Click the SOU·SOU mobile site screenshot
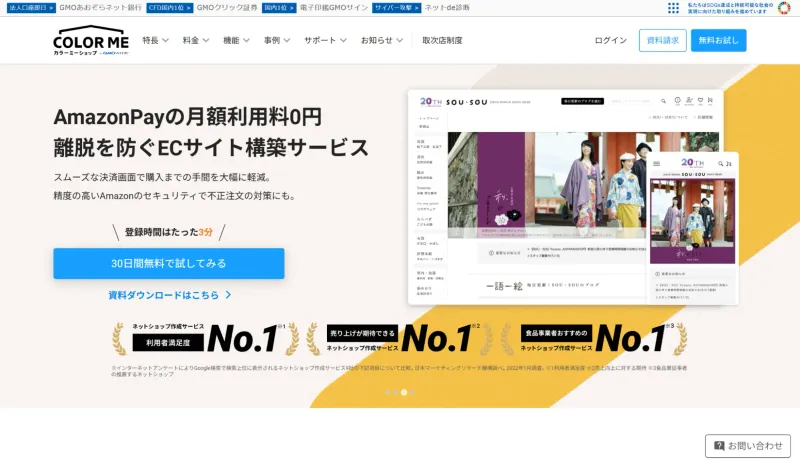The height and width of the screenshot is (467, 800). (692, 229)
